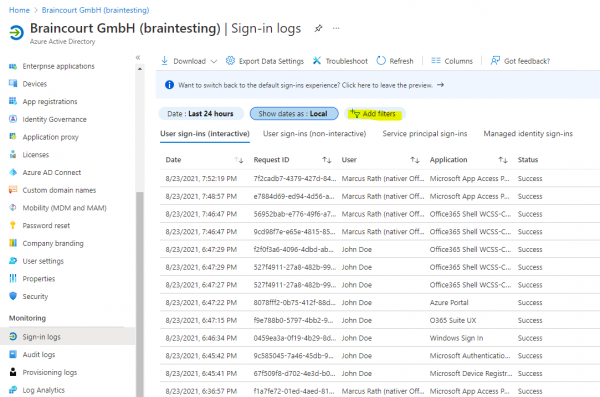600x397 pixels.
Task: Open sign-in entry at 6:36:57 PM
Action: (x=380, y=390)
